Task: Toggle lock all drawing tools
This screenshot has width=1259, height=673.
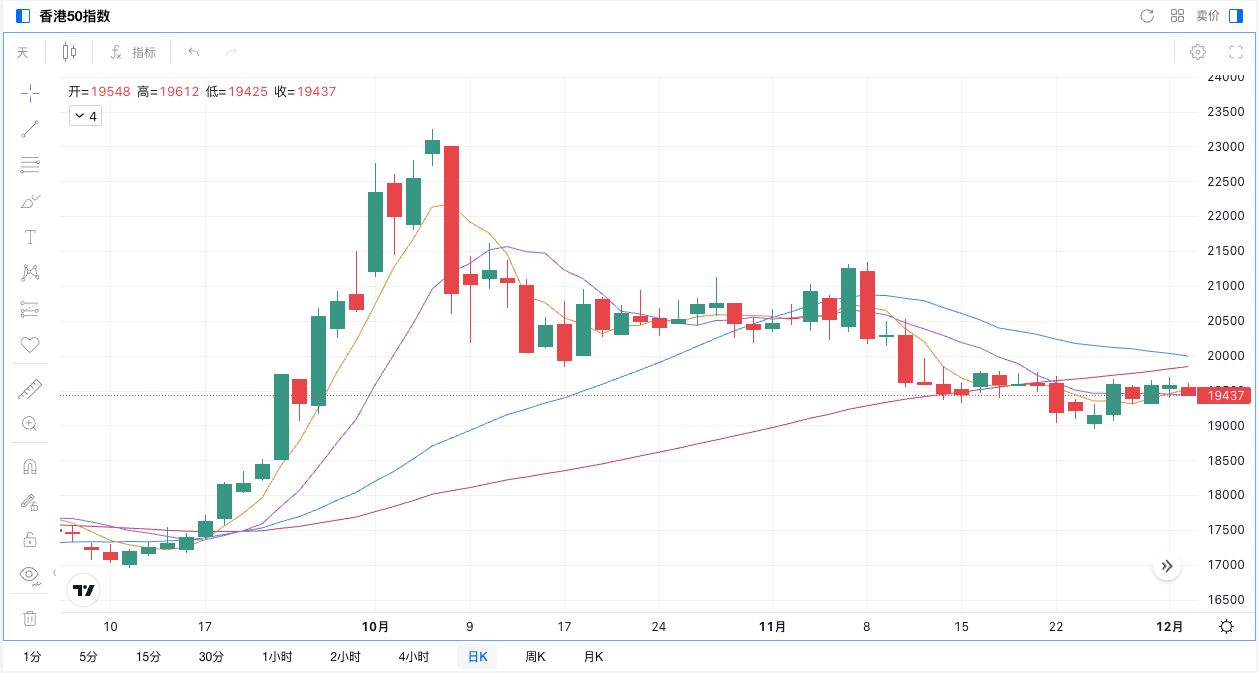Action: point(30,539)
